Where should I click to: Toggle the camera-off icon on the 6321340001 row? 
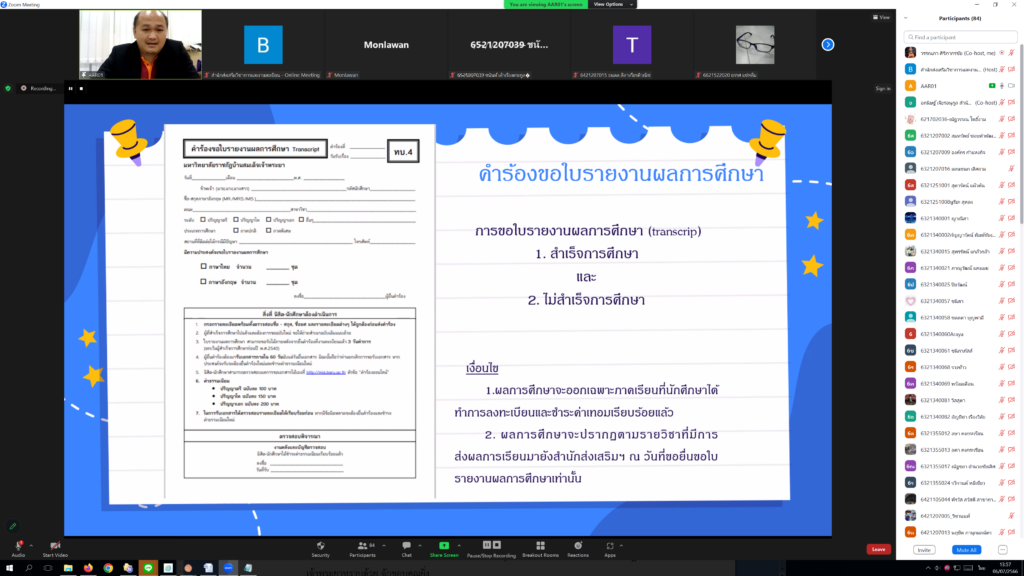[1012, 218]
